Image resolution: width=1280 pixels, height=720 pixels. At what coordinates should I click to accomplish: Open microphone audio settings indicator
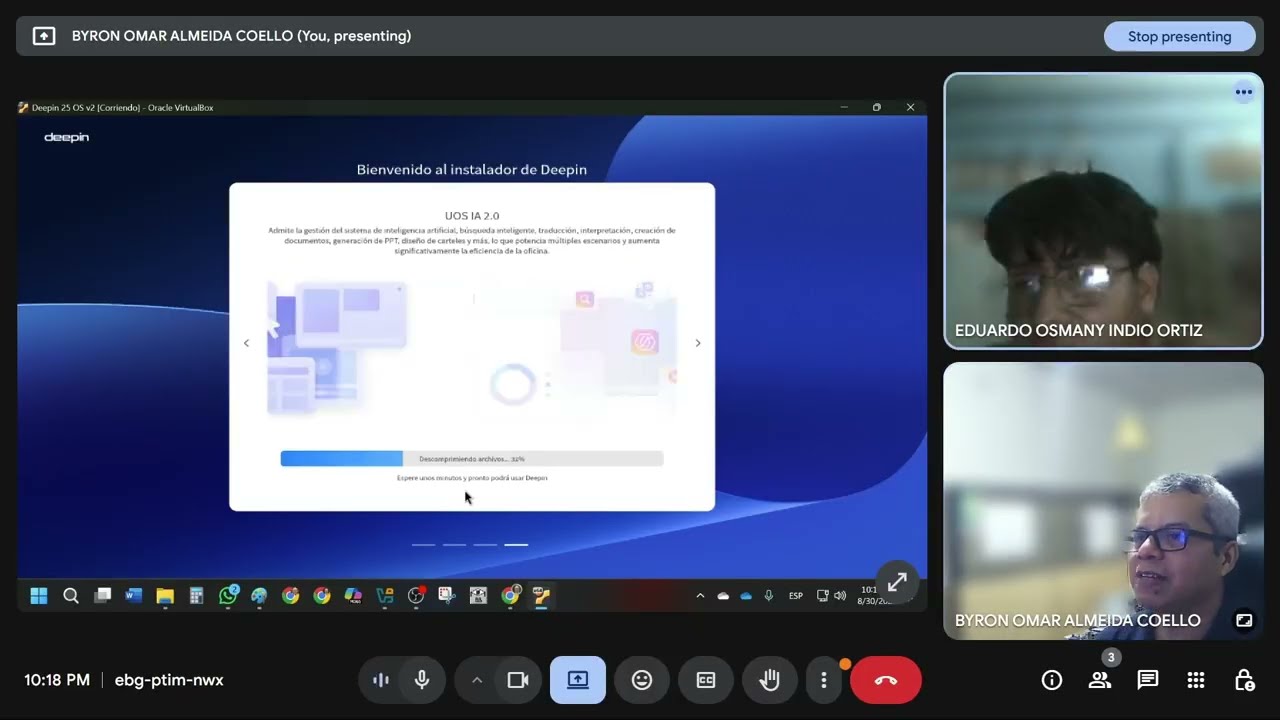pyautogui.click(x=381, y=680)
